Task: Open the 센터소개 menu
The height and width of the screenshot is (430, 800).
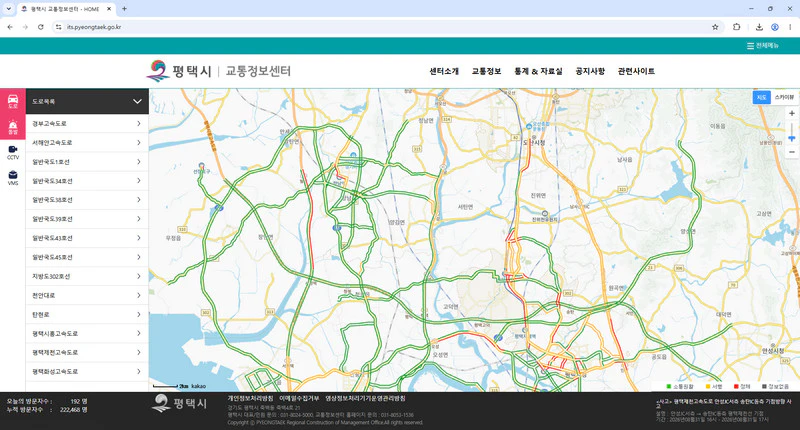Action: point(444,71)
